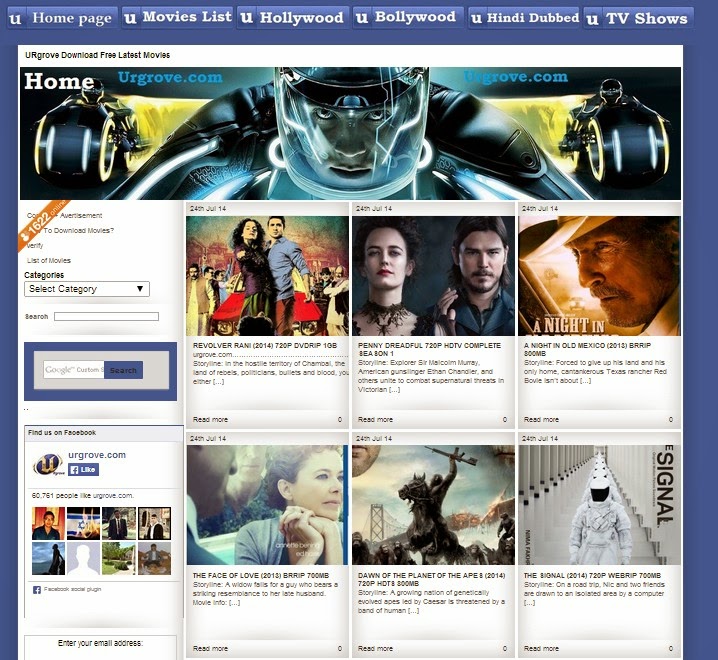The height and width of the screenshot is (660, 718).
Task: Click the garden landscape Facebook fan photo
Action: pyautogui.click(x=119, y=558)
